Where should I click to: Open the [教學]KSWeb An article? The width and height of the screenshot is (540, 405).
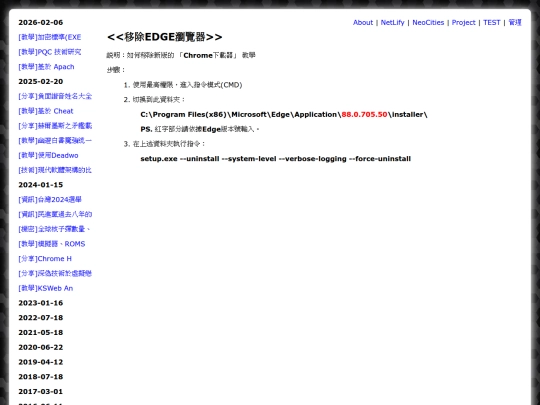pos(45,288)
